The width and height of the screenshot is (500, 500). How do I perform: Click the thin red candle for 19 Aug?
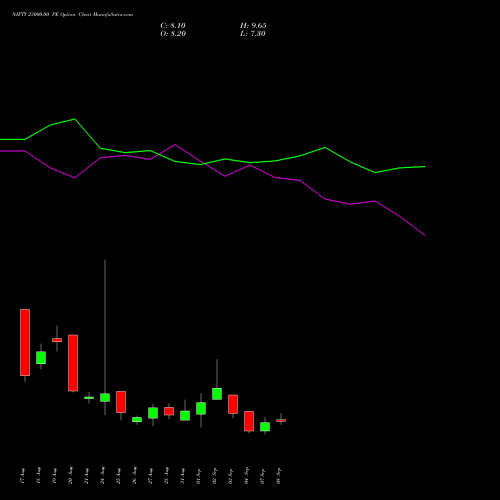(x=57, y=340)
